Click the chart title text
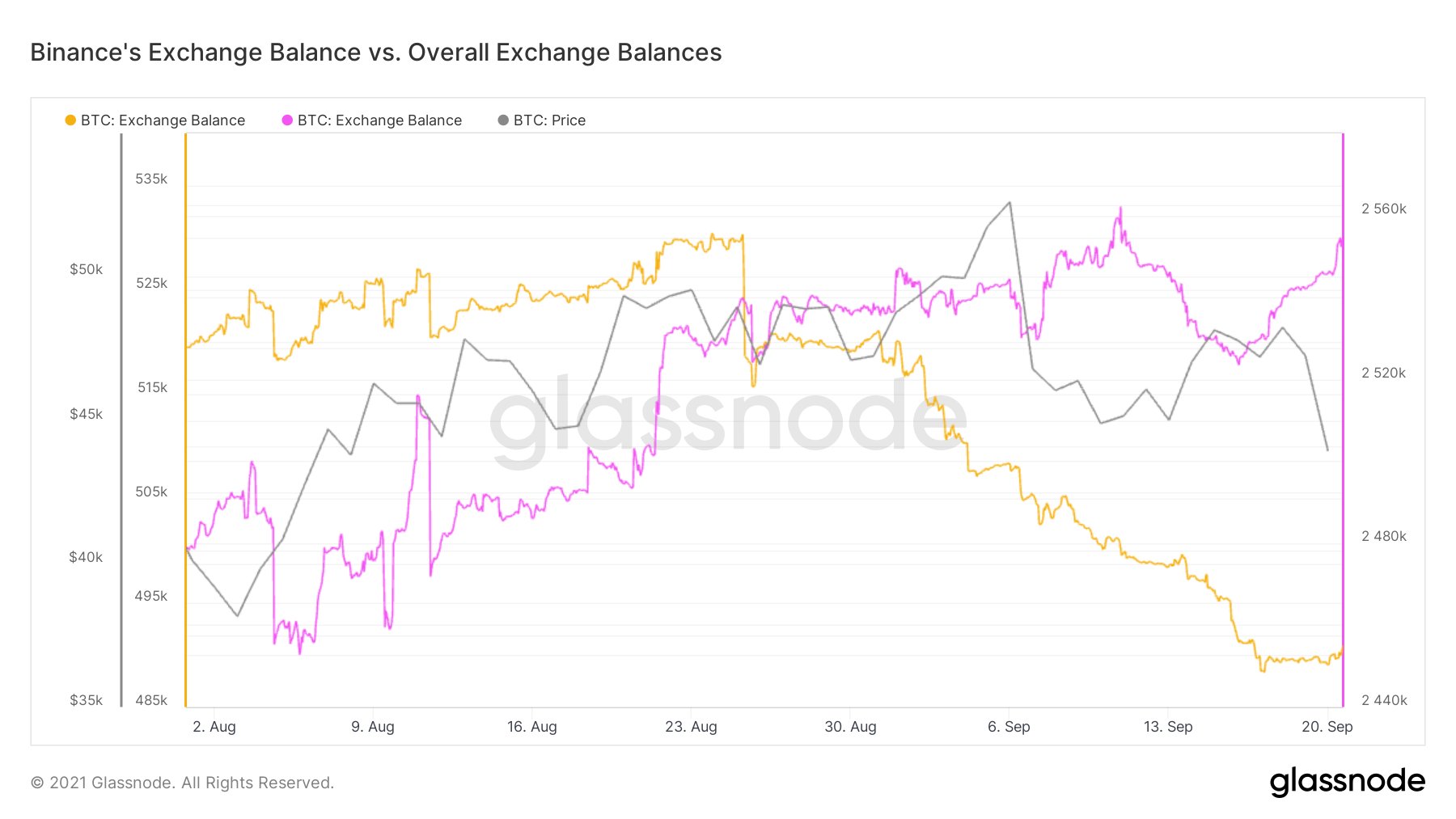Viewport: 1456px width, 819px height. (376, 53)
